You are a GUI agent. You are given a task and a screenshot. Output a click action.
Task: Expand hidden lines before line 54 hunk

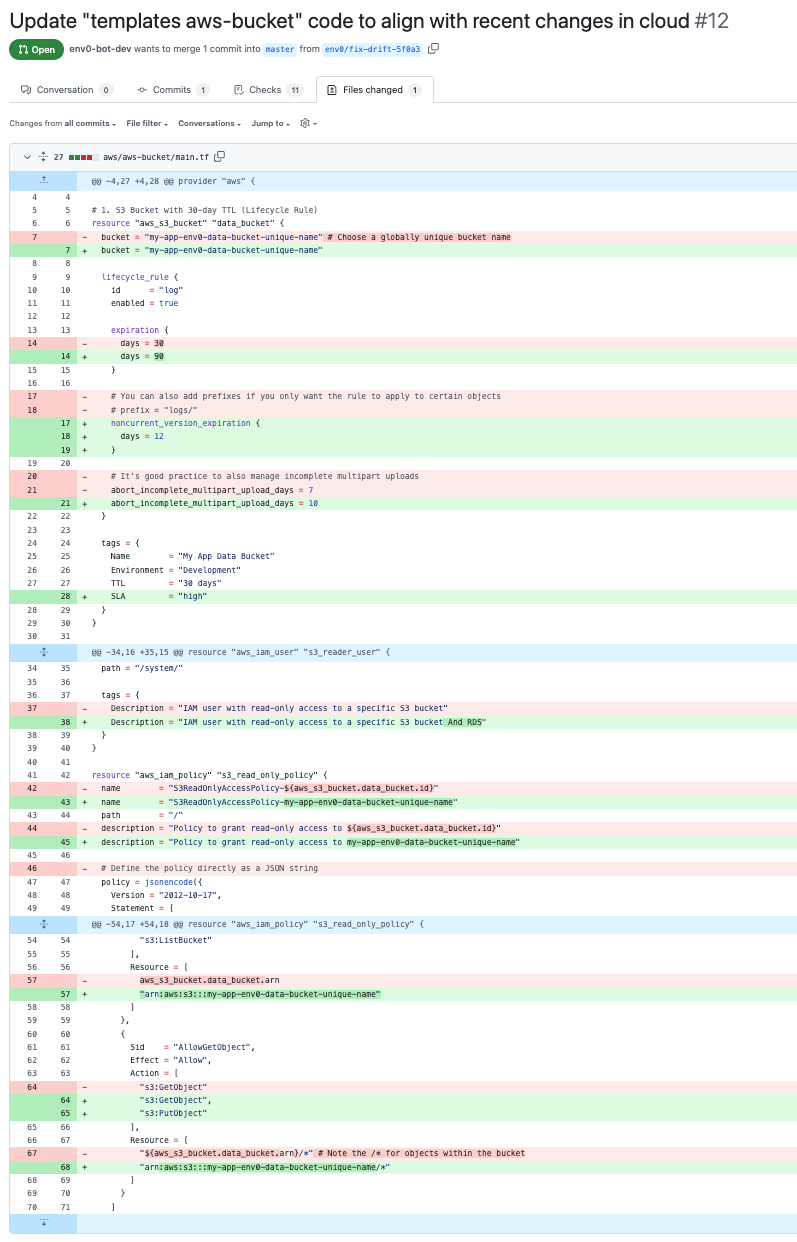tap(43, 924)
